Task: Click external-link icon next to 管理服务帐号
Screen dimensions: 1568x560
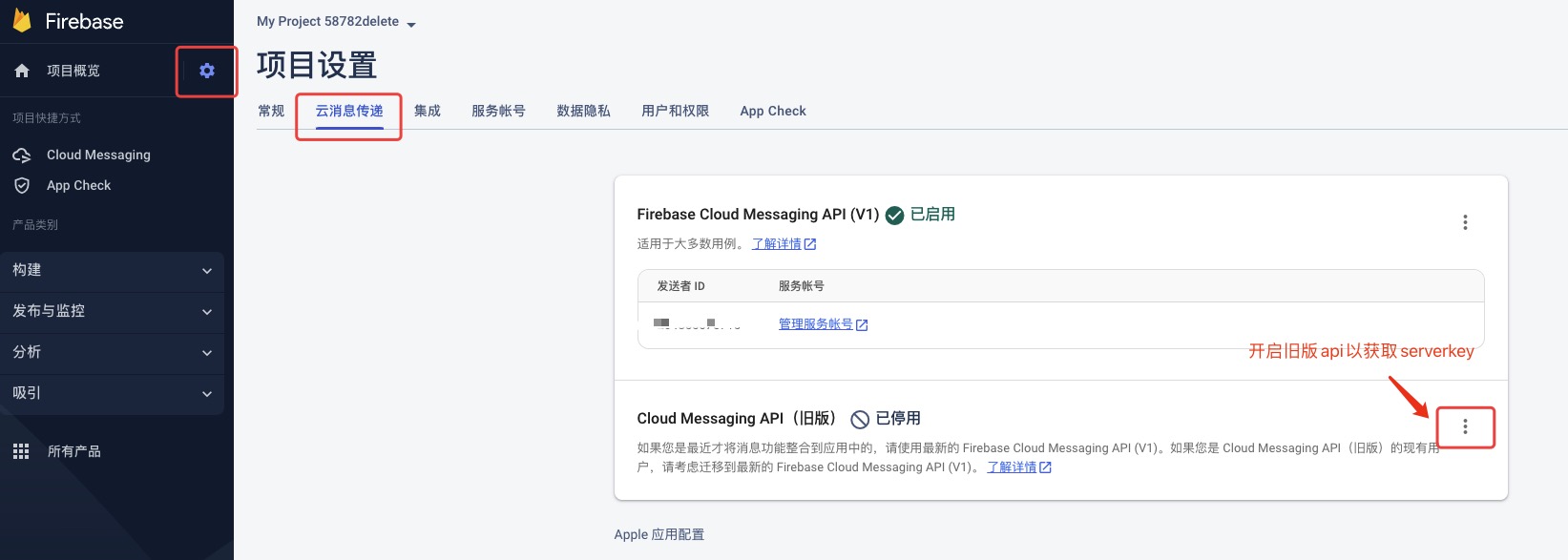Action: [862, 325]
